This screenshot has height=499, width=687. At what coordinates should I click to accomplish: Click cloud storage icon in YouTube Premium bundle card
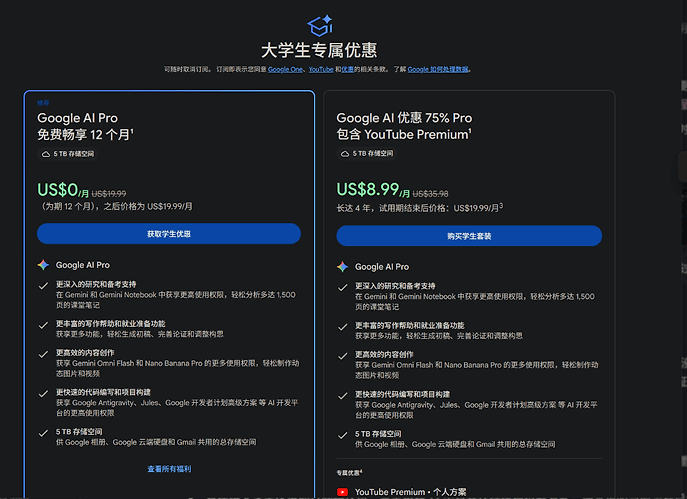[345, 154]
